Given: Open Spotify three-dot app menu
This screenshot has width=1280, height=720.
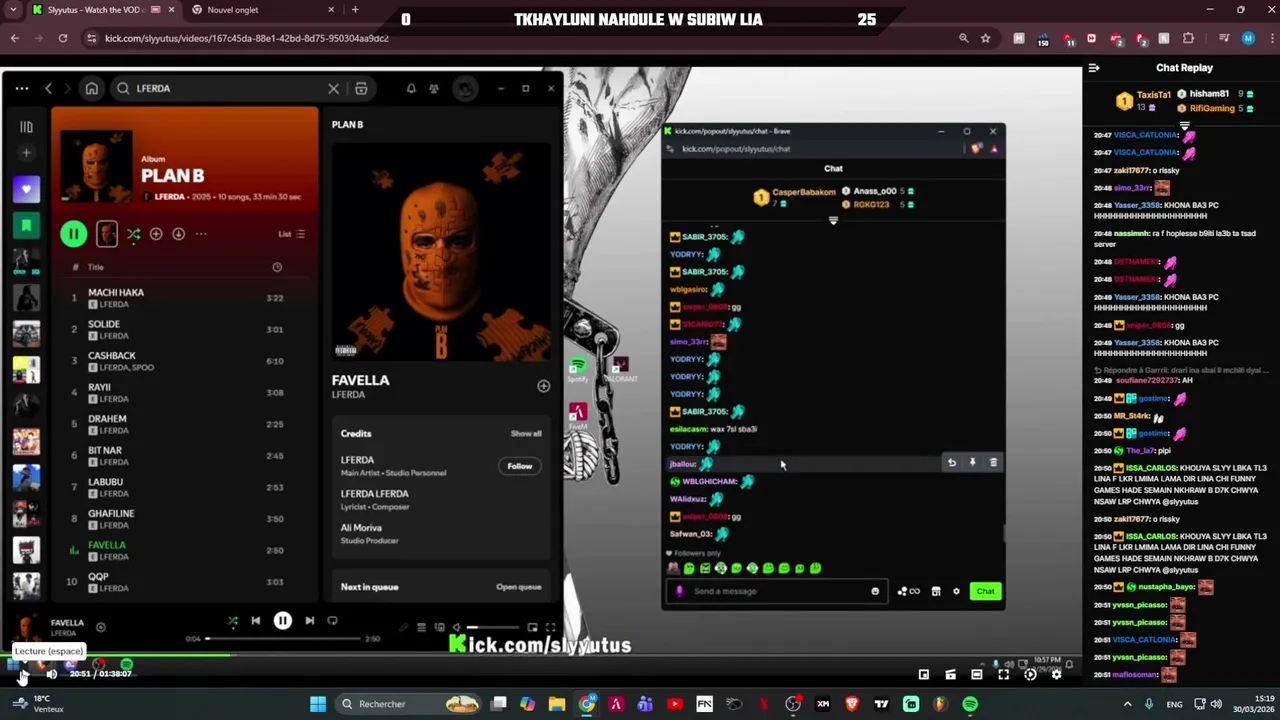Looking at the screenshot, I should (21, 88).
